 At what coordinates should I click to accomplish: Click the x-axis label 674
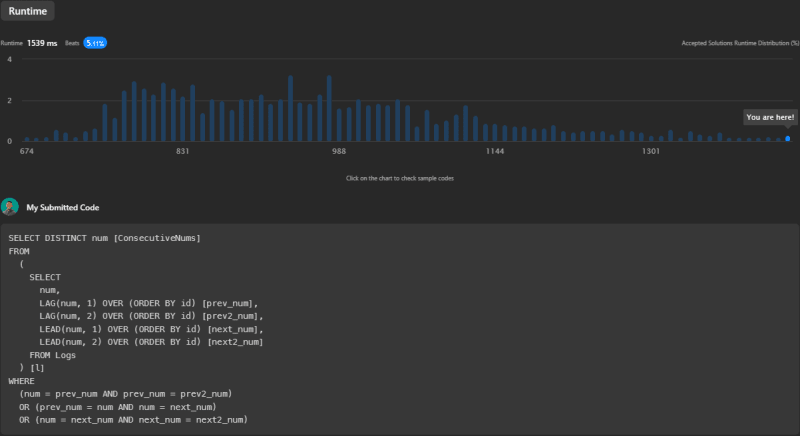(27, 151)
